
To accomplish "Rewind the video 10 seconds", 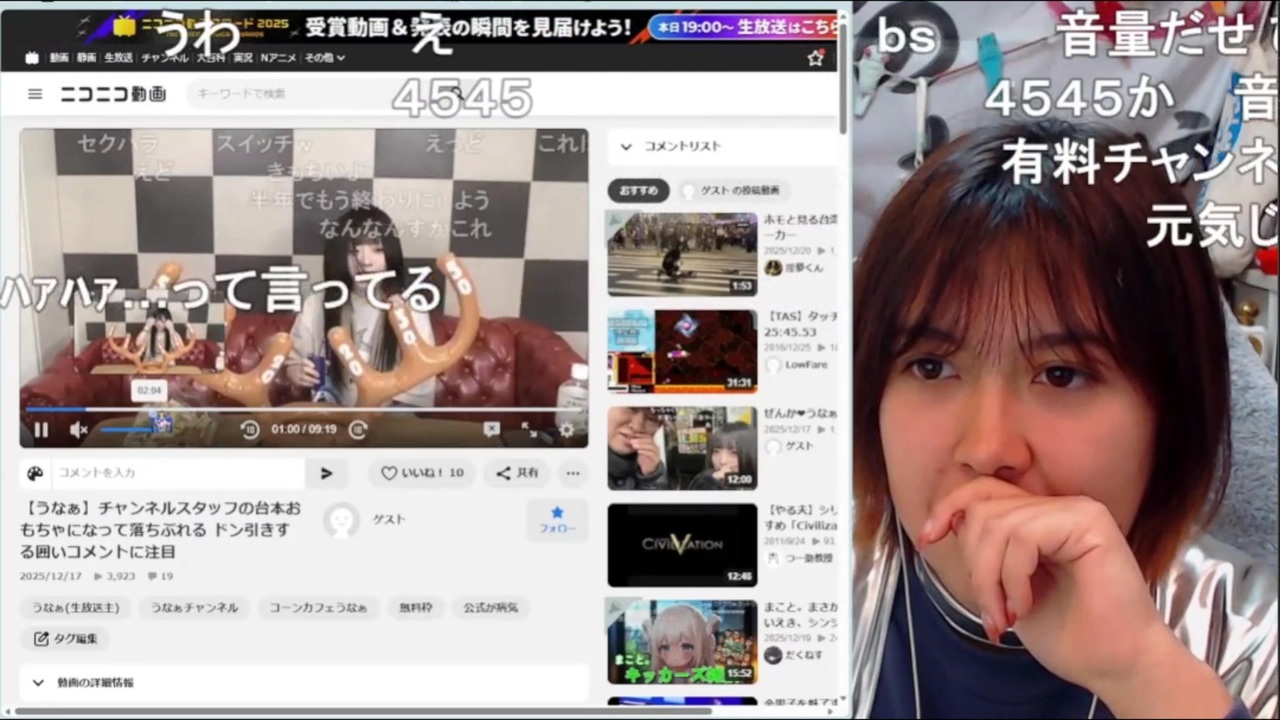I will (x=250, y=430).
